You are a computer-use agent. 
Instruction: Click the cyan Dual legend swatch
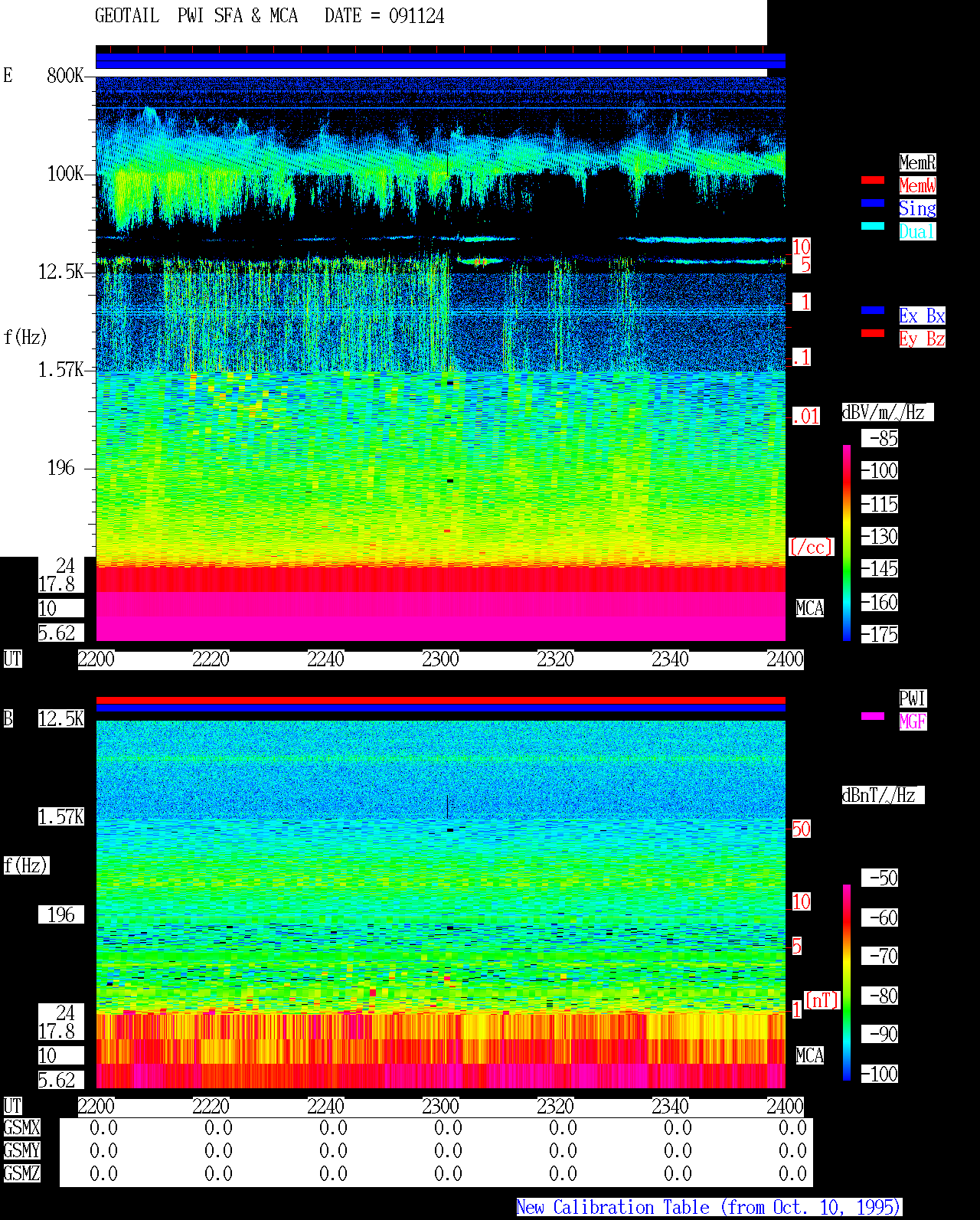click(x=873, y=226)
